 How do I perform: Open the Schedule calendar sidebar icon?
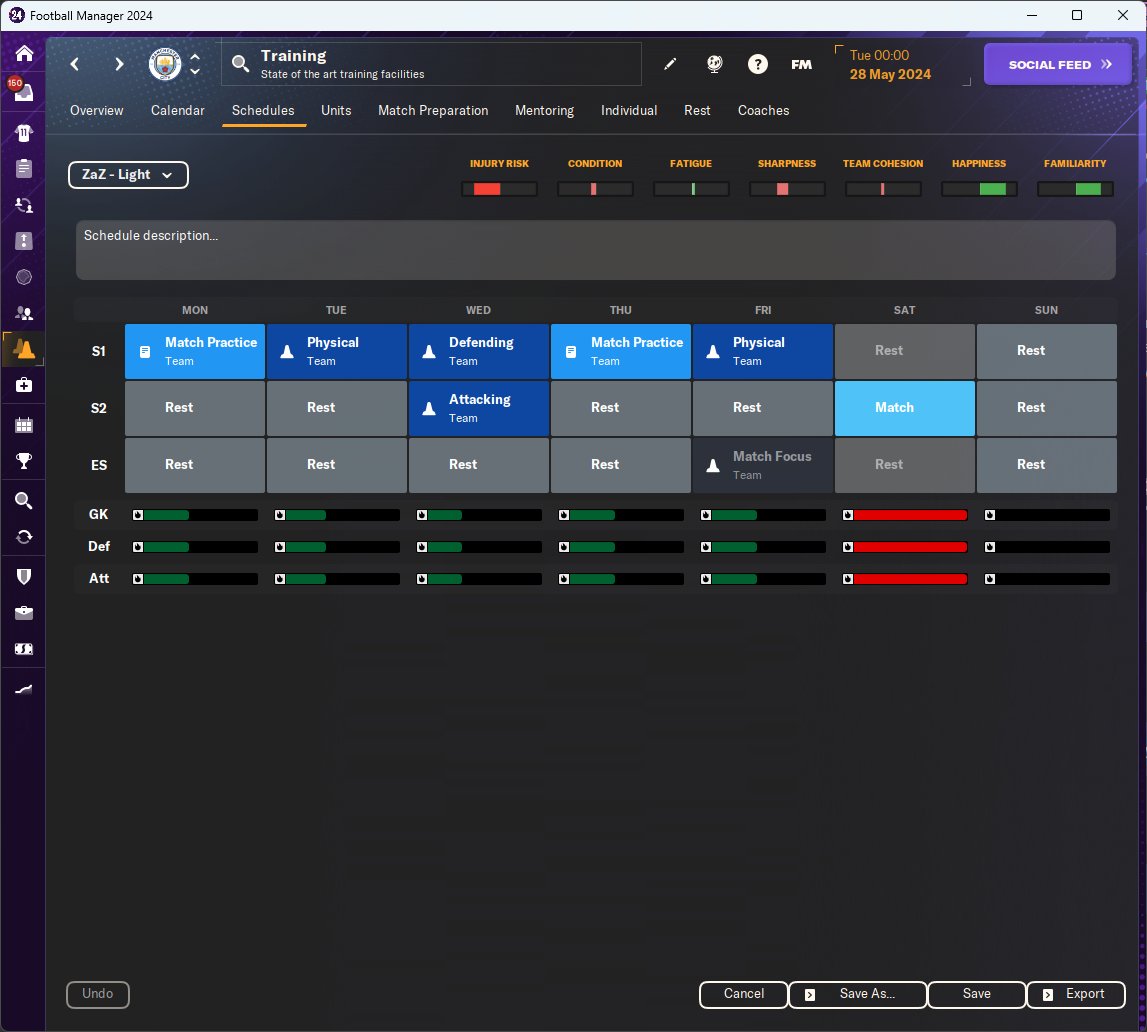tap(23, 425)
